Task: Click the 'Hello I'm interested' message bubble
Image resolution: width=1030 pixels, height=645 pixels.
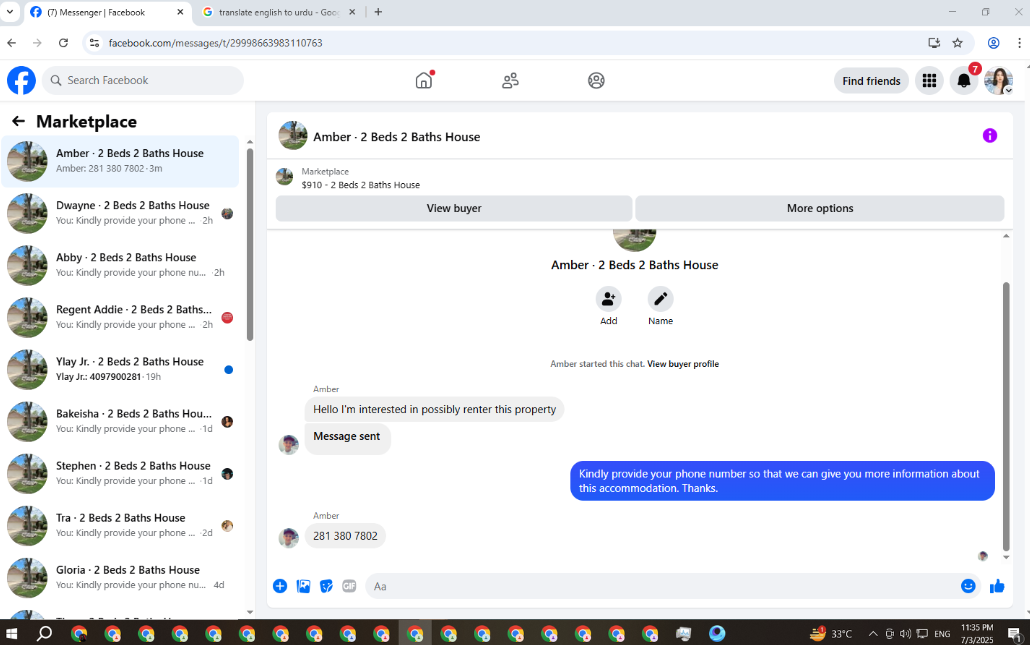Action: click(x=434, y=409)
